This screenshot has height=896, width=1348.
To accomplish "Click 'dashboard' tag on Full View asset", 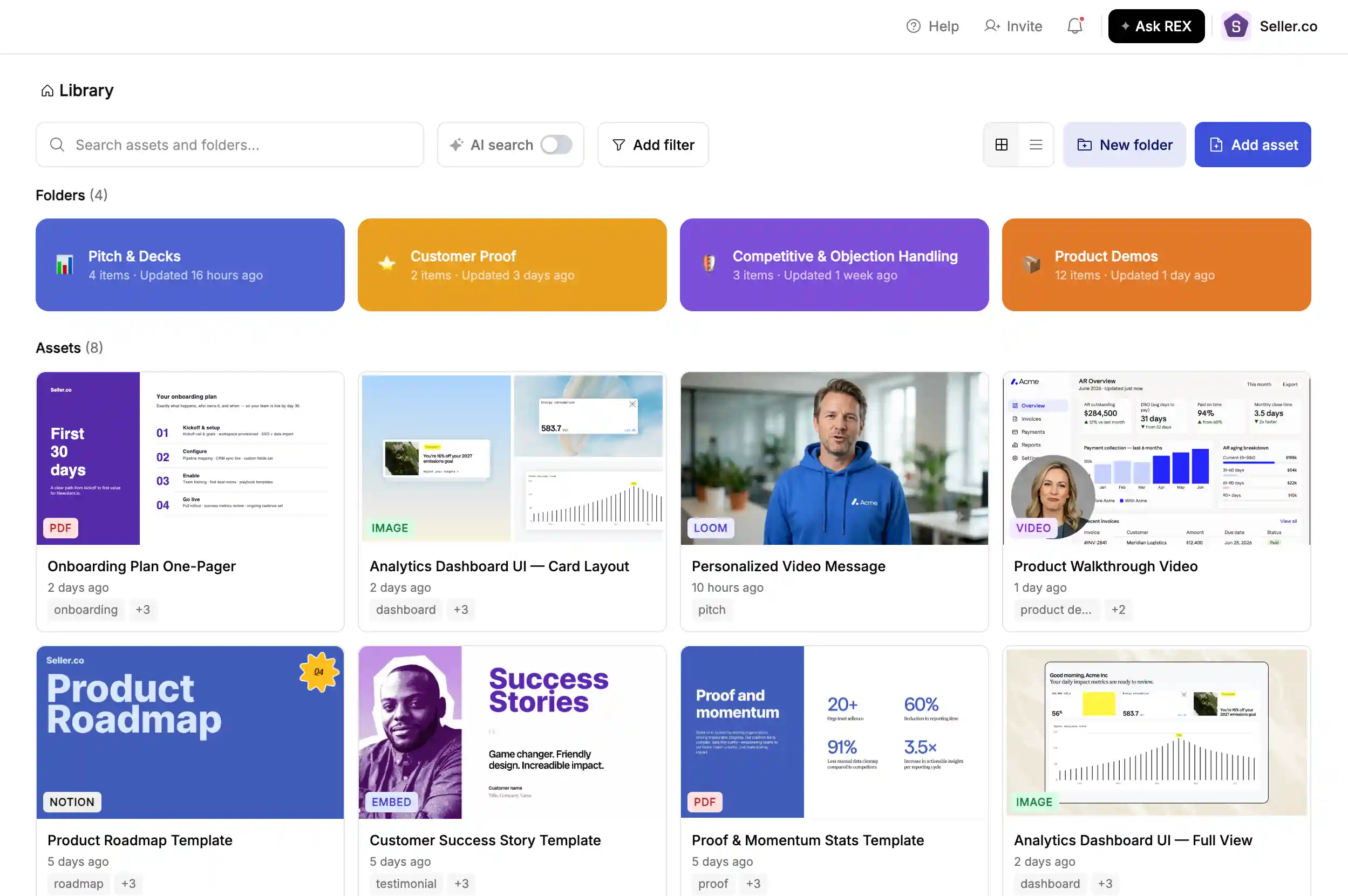I will [x=1050, y=884].
